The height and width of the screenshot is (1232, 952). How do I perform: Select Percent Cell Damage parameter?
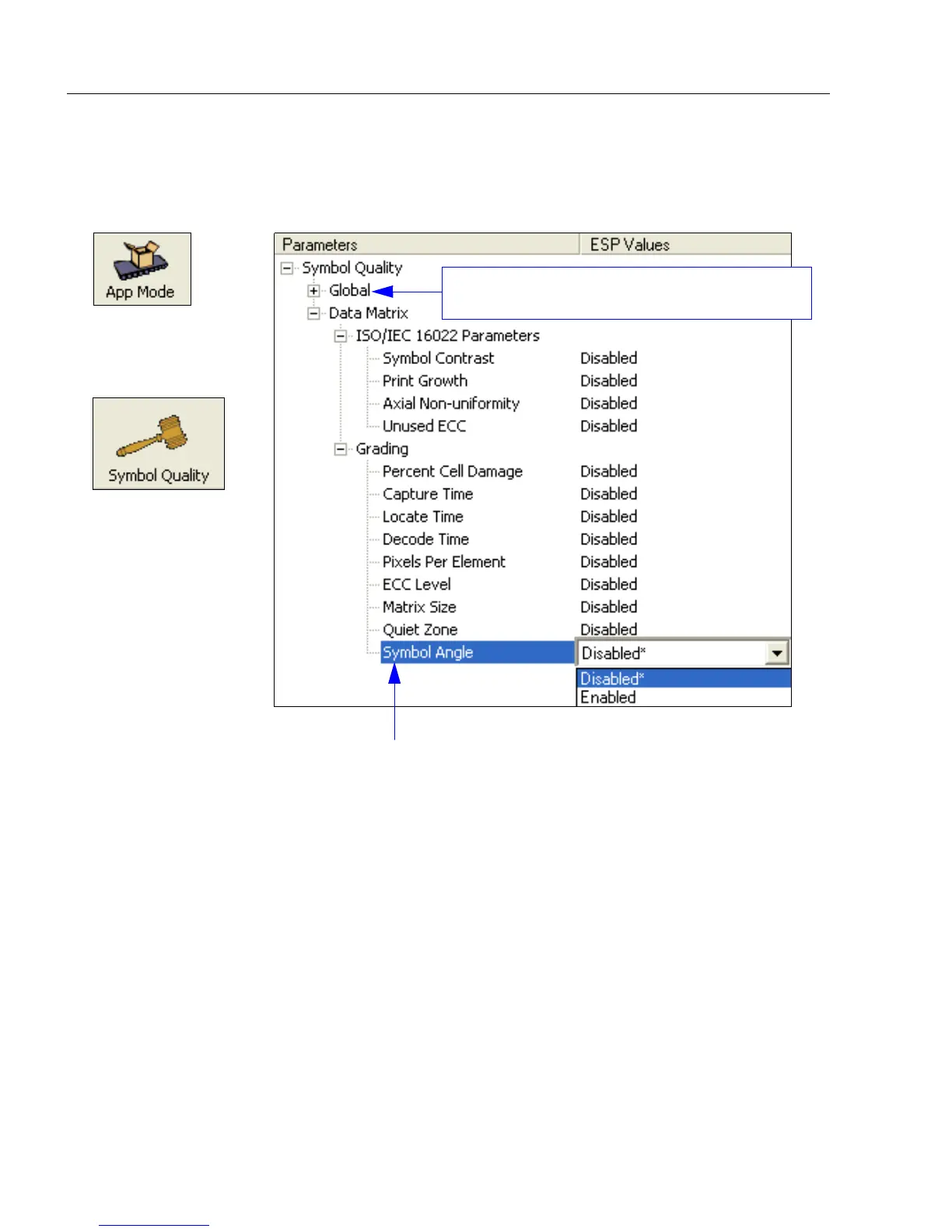(x=452, y=471)
